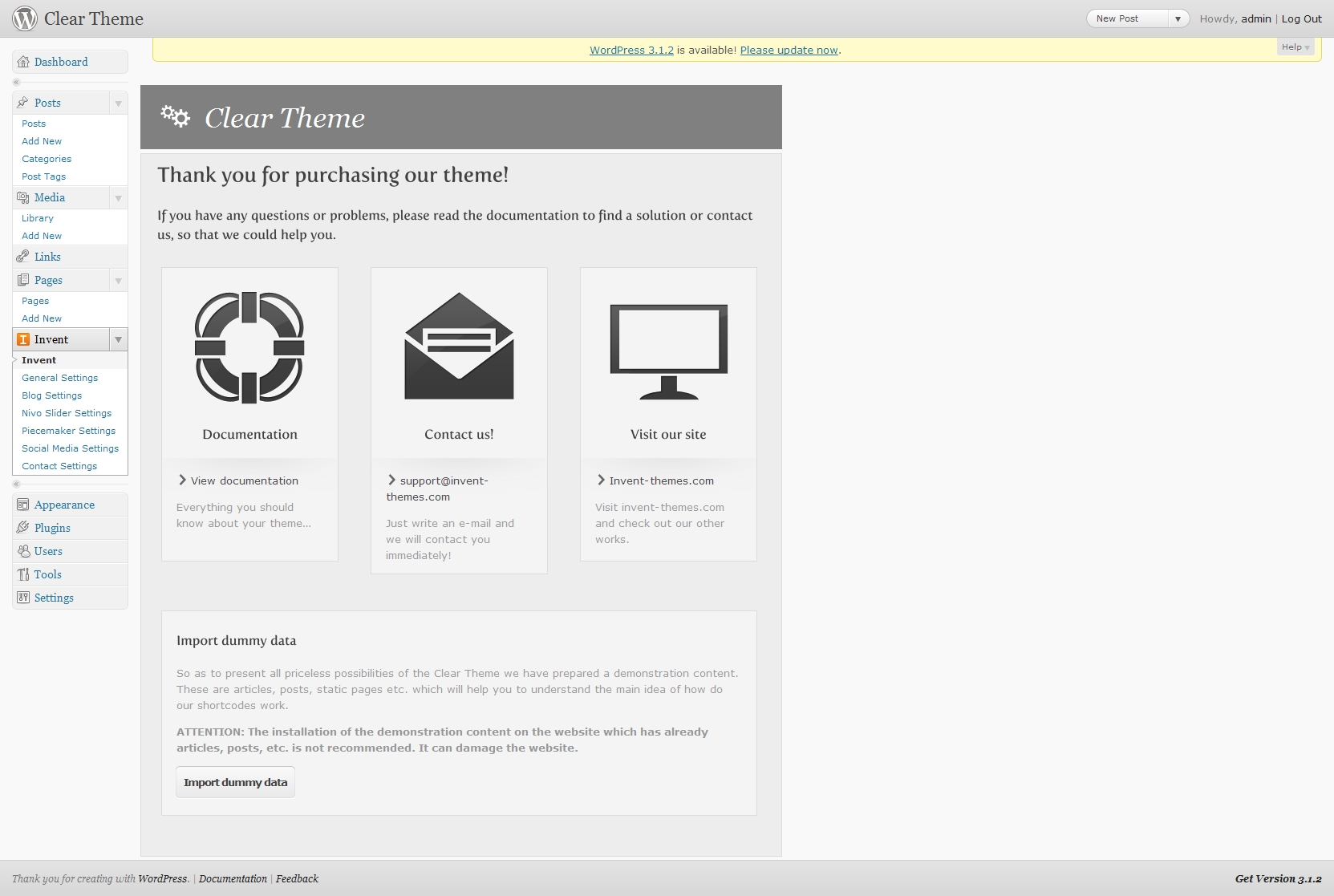
Task: Click the Tools icon in sidebar
Action: (23, 574)
